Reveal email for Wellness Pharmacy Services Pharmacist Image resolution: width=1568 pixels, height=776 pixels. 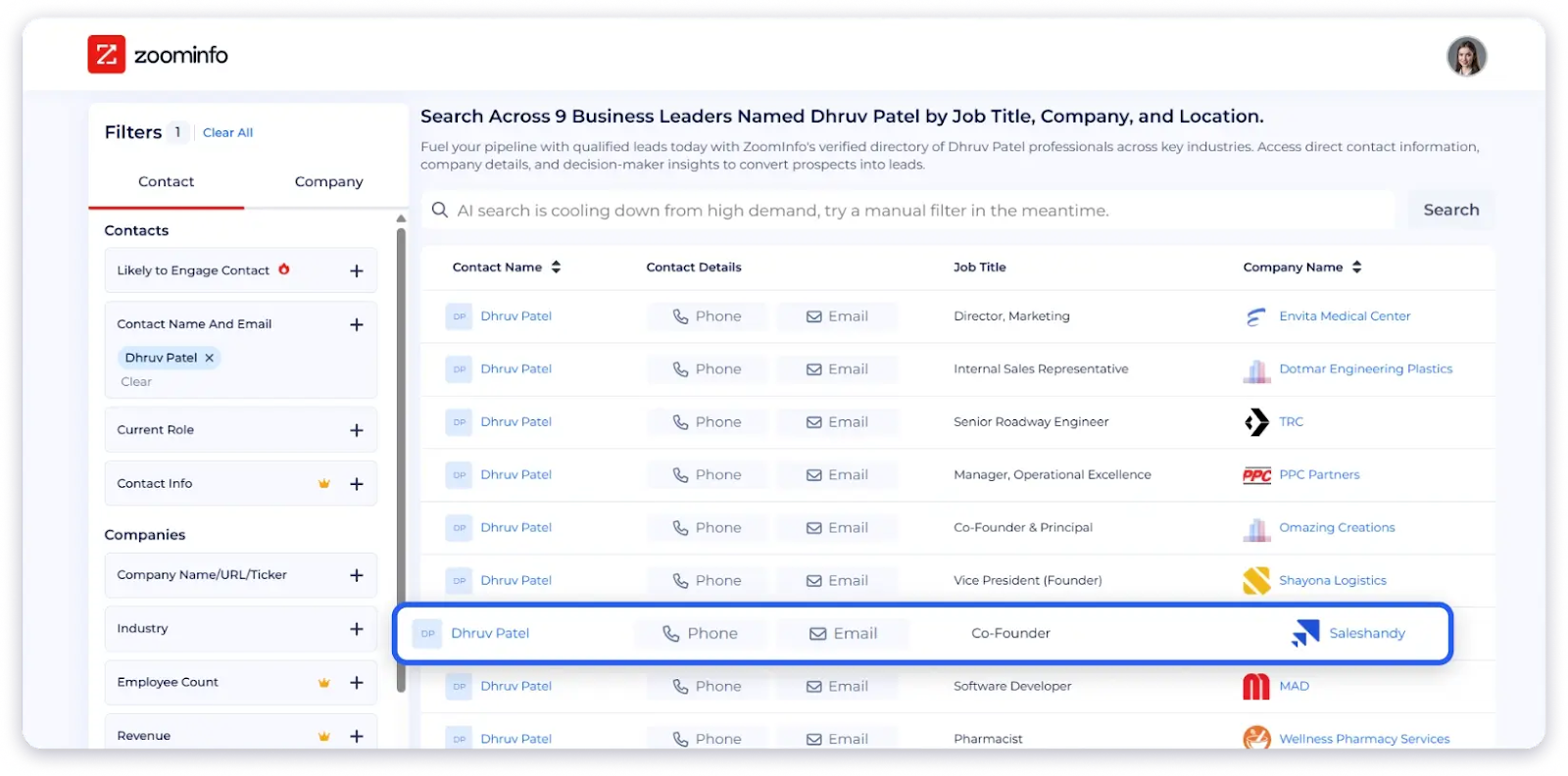pos(837,739)
